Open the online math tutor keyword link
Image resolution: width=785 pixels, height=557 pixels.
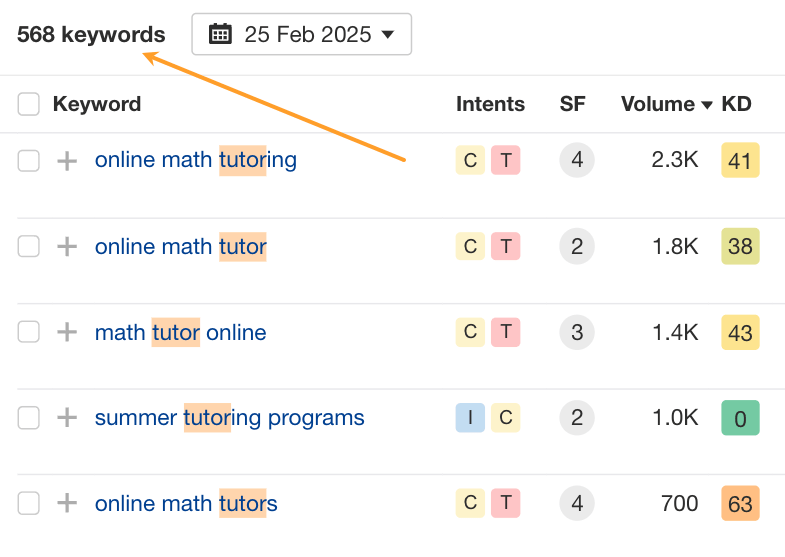click(180, 246)
